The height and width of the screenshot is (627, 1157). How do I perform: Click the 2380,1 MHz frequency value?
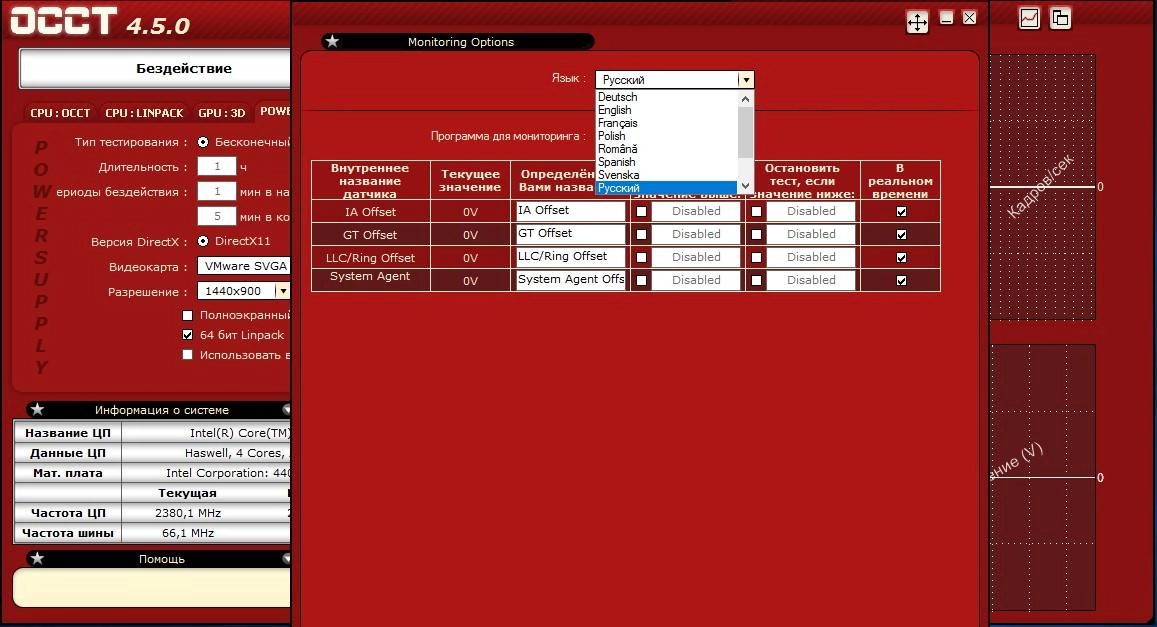[187, 513]
